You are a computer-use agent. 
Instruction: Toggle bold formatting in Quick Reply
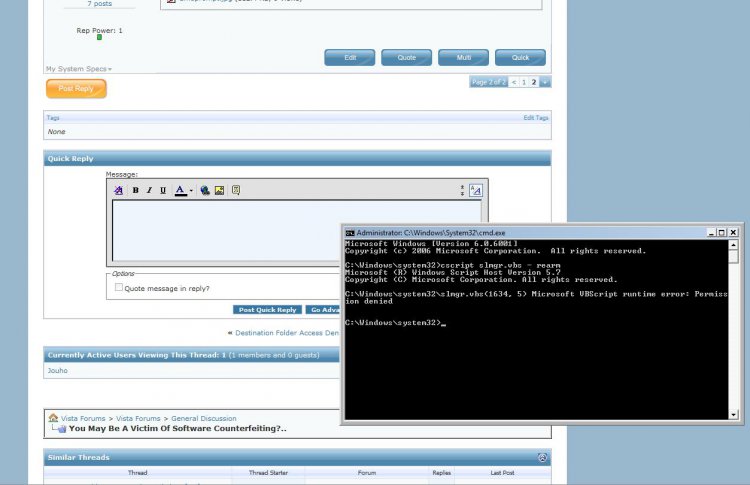(135, 190)
